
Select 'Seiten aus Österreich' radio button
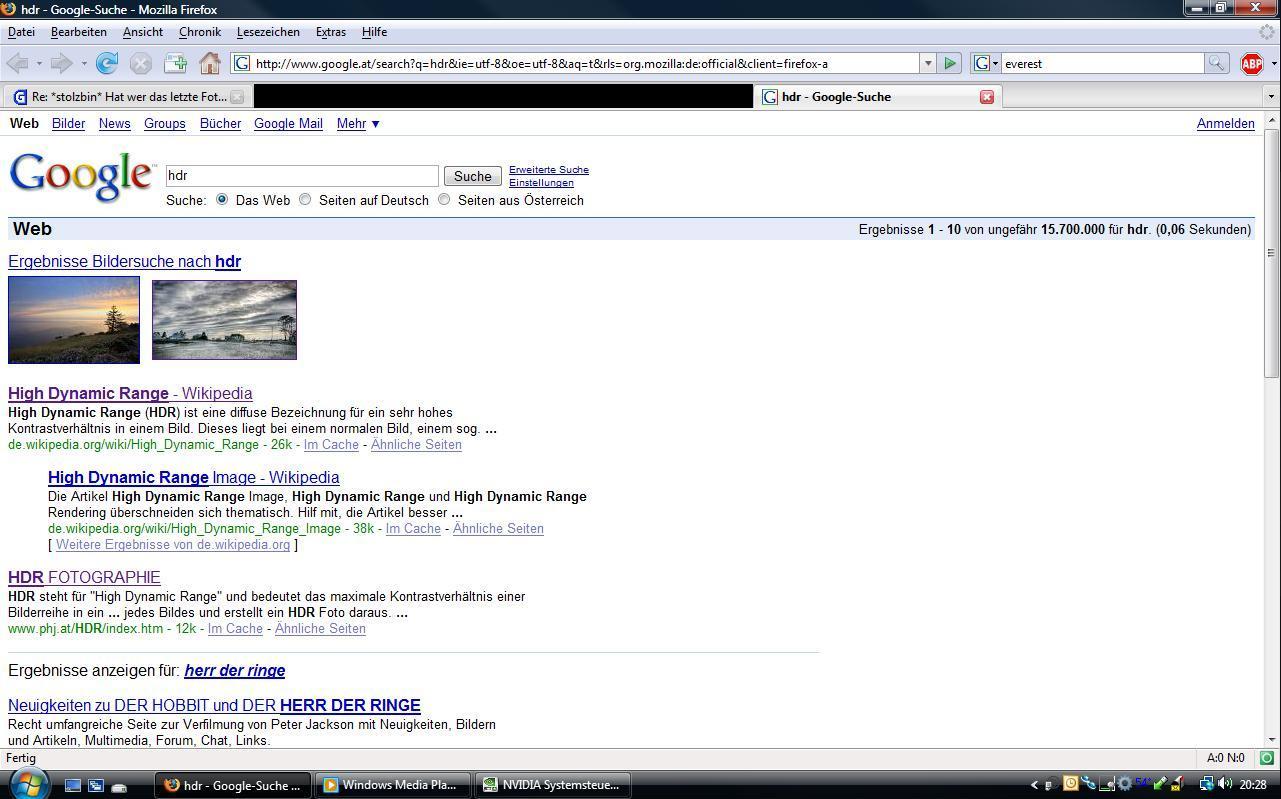444,200
